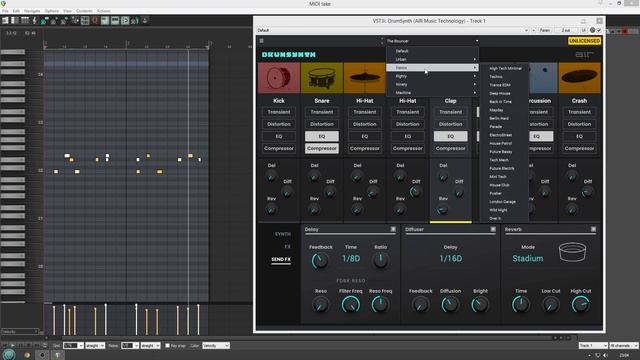Adjust the Delay Filter Freq knob
640x360 pixels.
pos(351,304)
